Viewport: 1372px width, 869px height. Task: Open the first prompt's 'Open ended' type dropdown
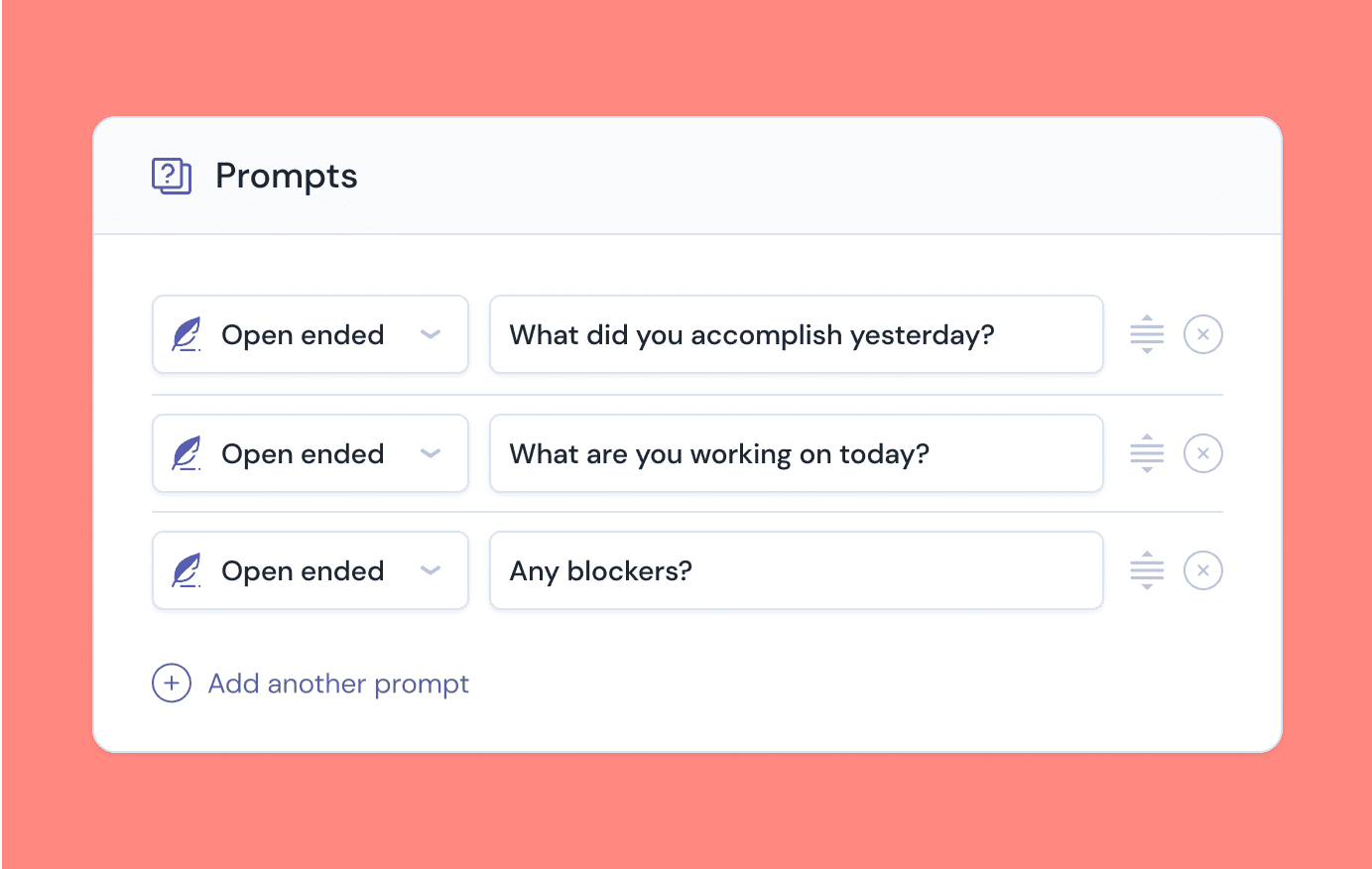pyautogui.click(x=310, y=334)
